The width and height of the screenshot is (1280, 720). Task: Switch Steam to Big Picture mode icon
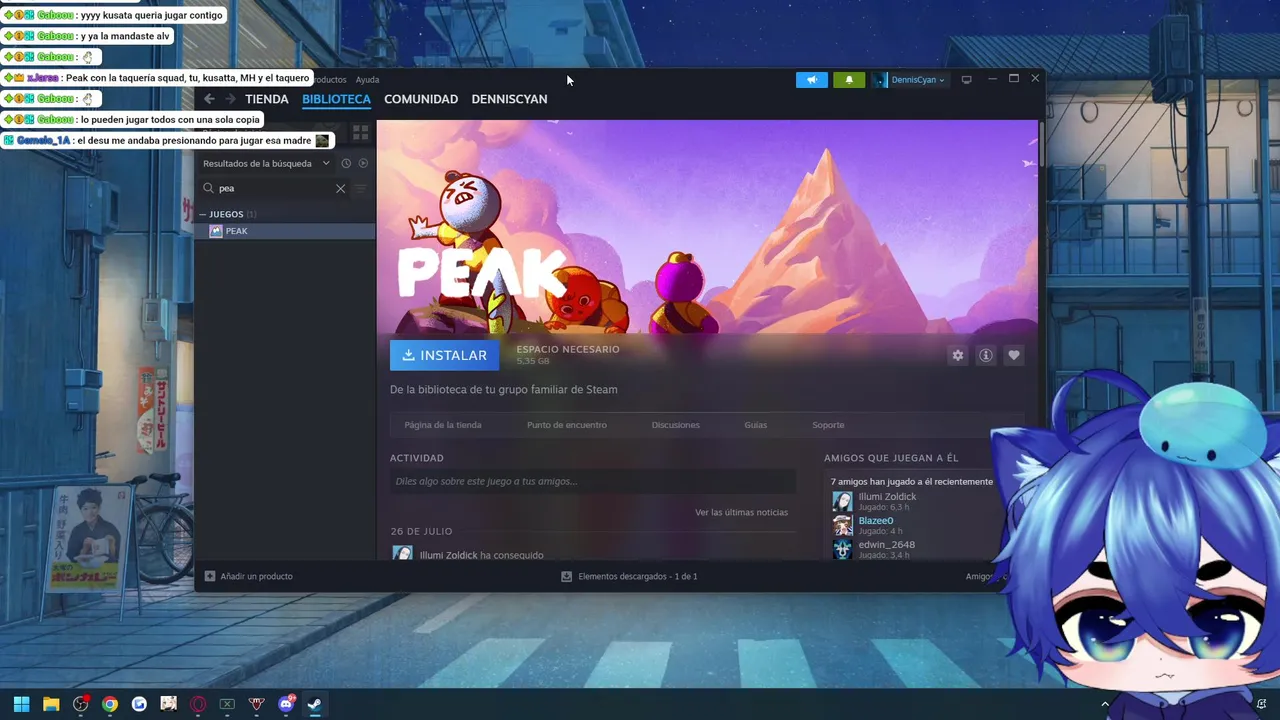pyautogui.click(x=966, y=80)
